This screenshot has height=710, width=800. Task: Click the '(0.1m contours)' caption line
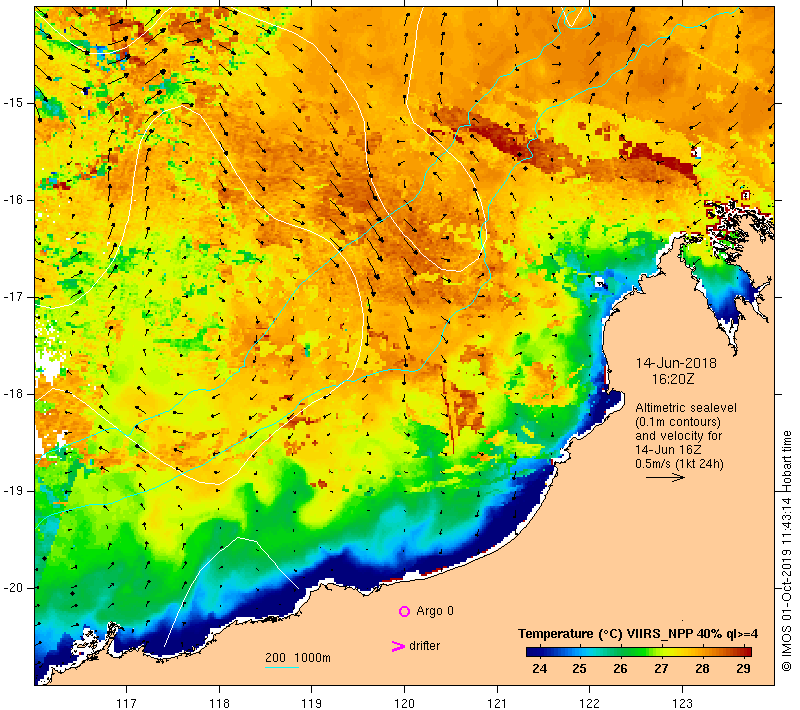point(678,422)
